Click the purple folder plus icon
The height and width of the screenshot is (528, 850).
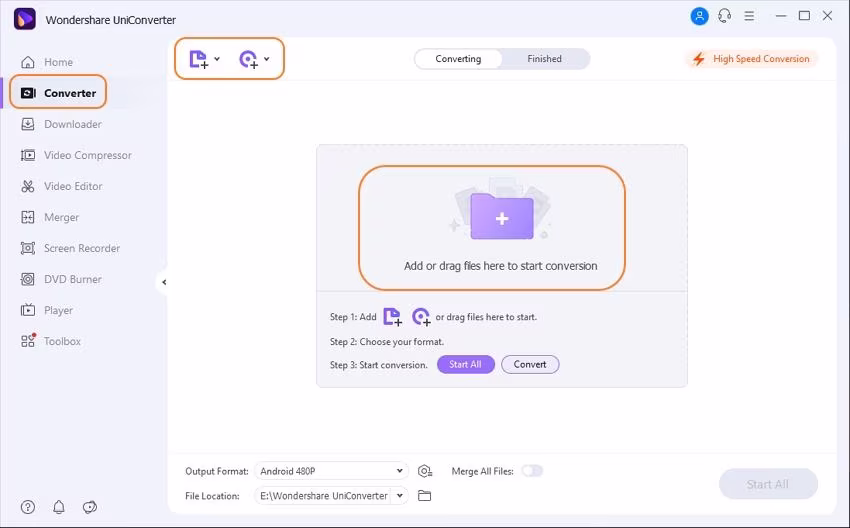(502, 216)
